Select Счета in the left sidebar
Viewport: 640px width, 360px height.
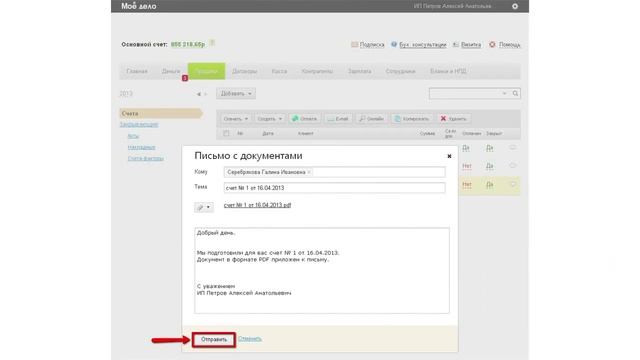[x=161, y=113]
